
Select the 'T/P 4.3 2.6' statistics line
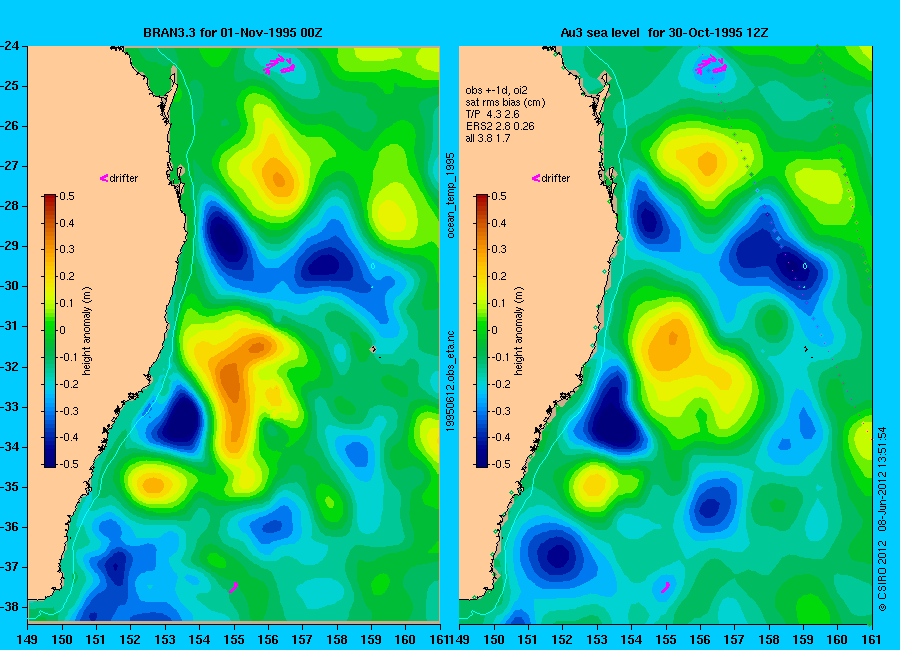492,114
